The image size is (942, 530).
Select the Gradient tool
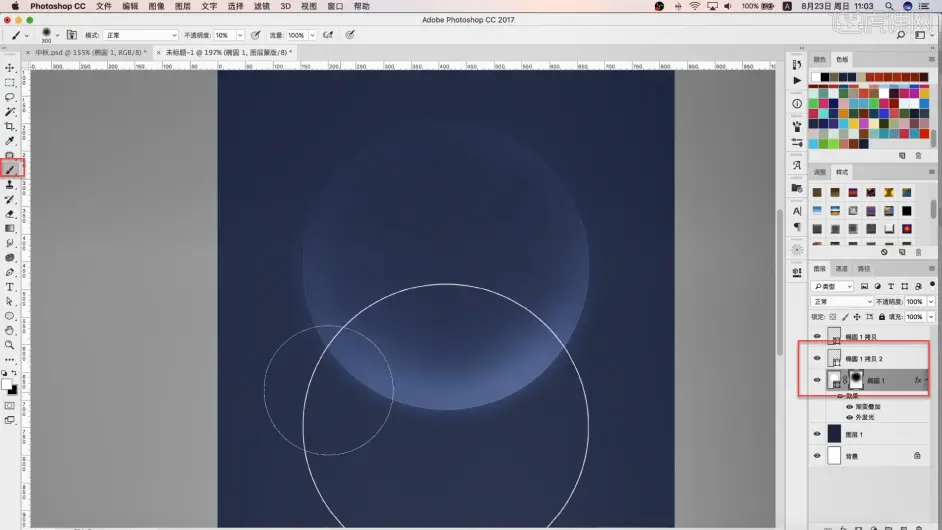coord(10,228)
